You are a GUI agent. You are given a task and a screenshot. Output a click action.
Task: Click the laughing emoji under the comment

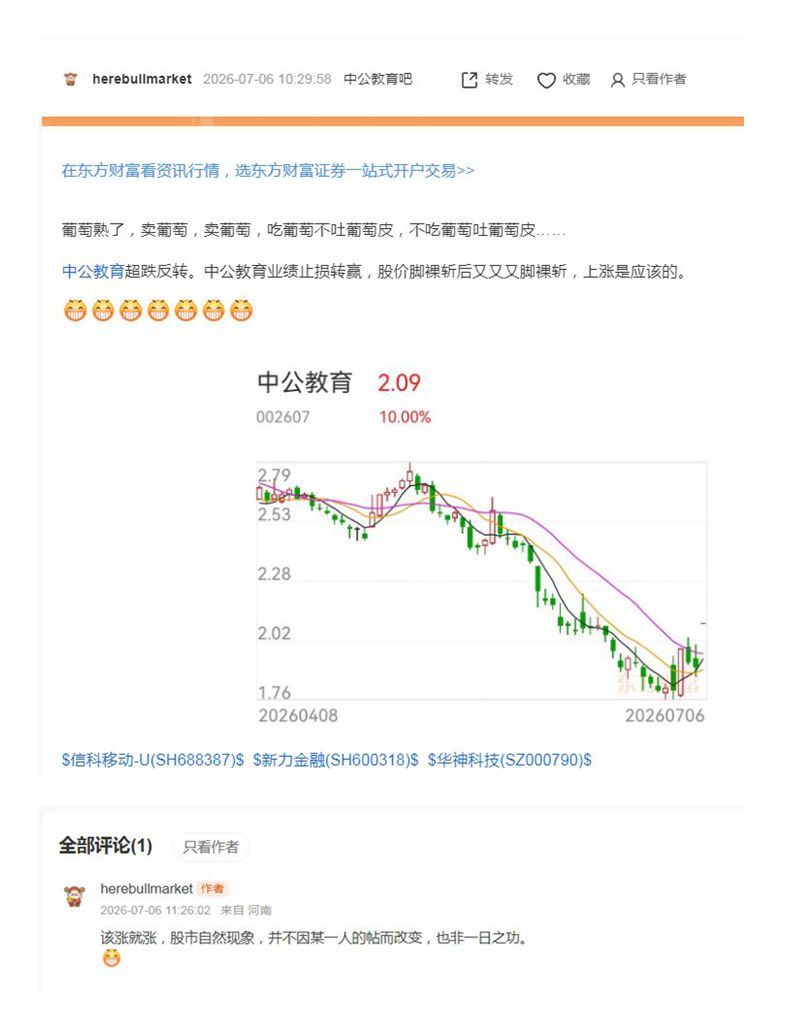click(x=112, y=958)
